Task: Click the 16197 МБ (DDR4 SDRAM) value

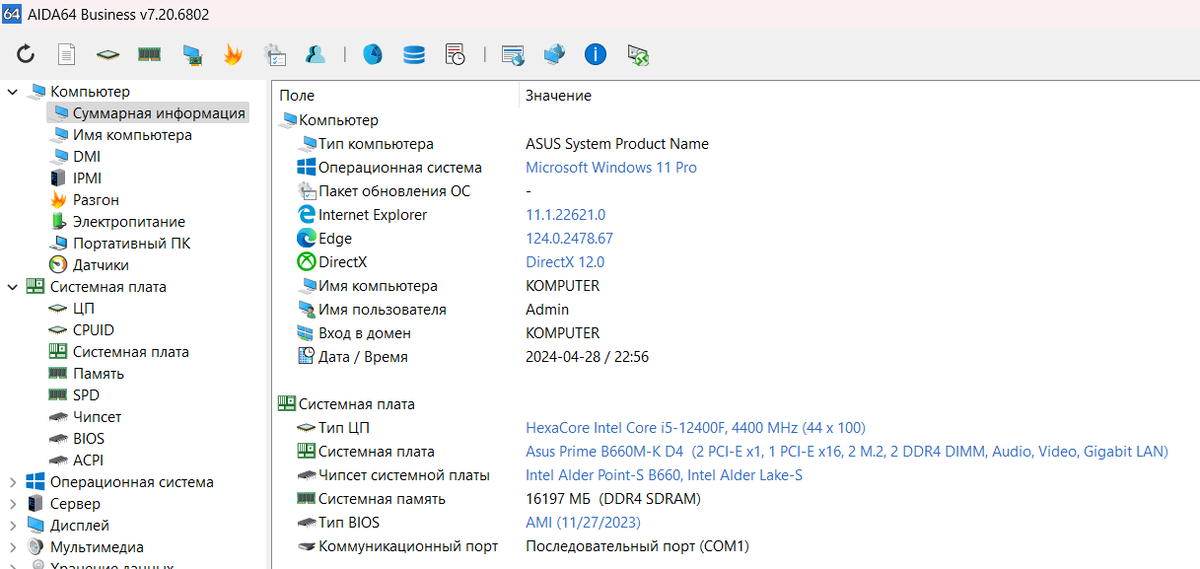Action: (x=613, y=499)
